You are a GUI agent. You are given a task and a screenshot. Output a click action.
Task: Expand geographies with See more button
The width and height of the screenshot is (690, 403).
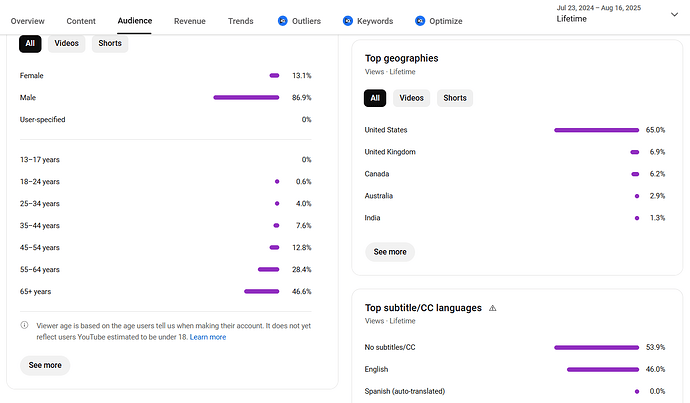(x=390, y=252)
